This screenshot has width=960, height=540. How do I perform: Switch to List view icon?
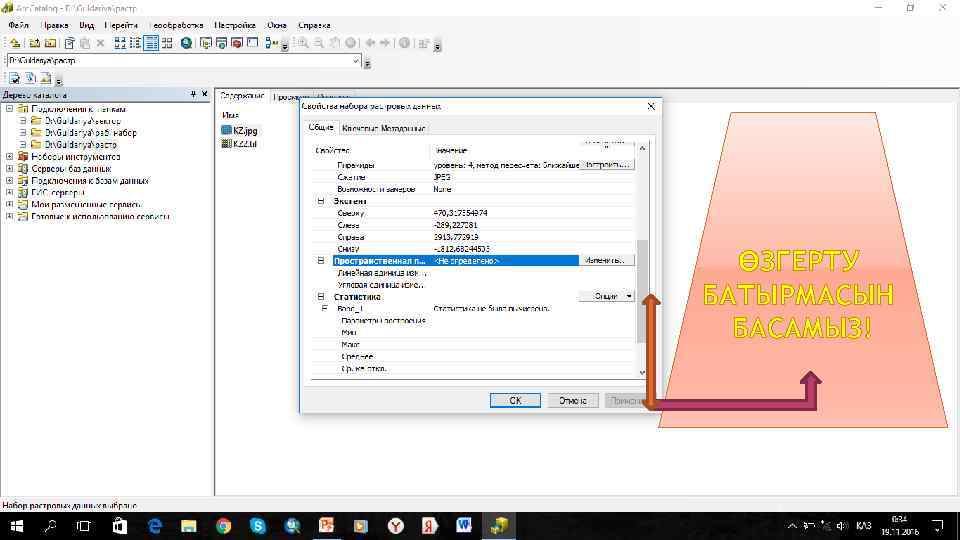point(135,43)
